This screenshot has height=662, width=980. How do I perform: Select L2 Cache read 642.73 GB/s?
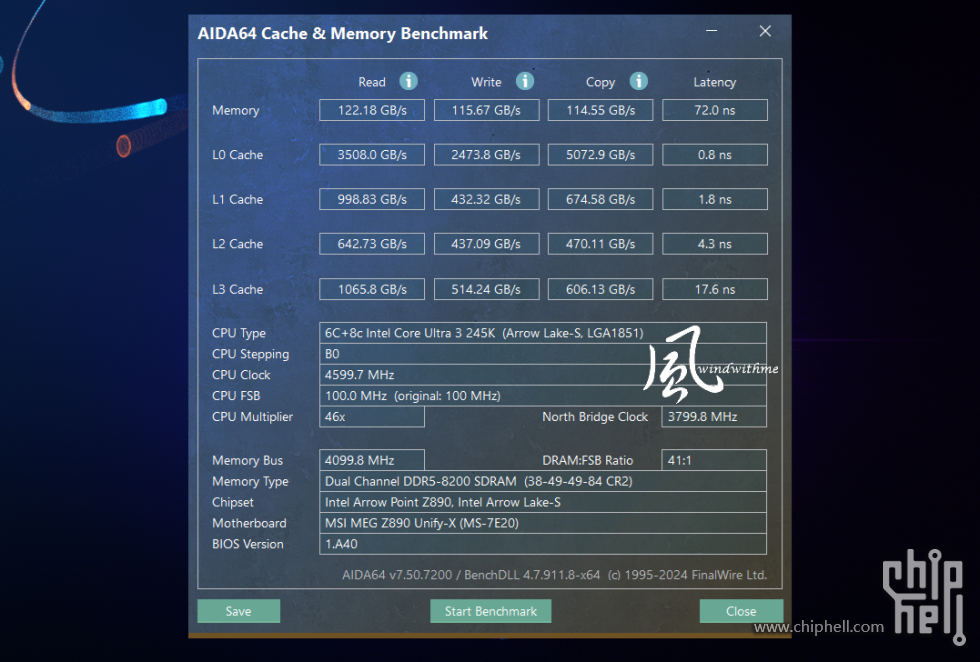click(372, 244)
